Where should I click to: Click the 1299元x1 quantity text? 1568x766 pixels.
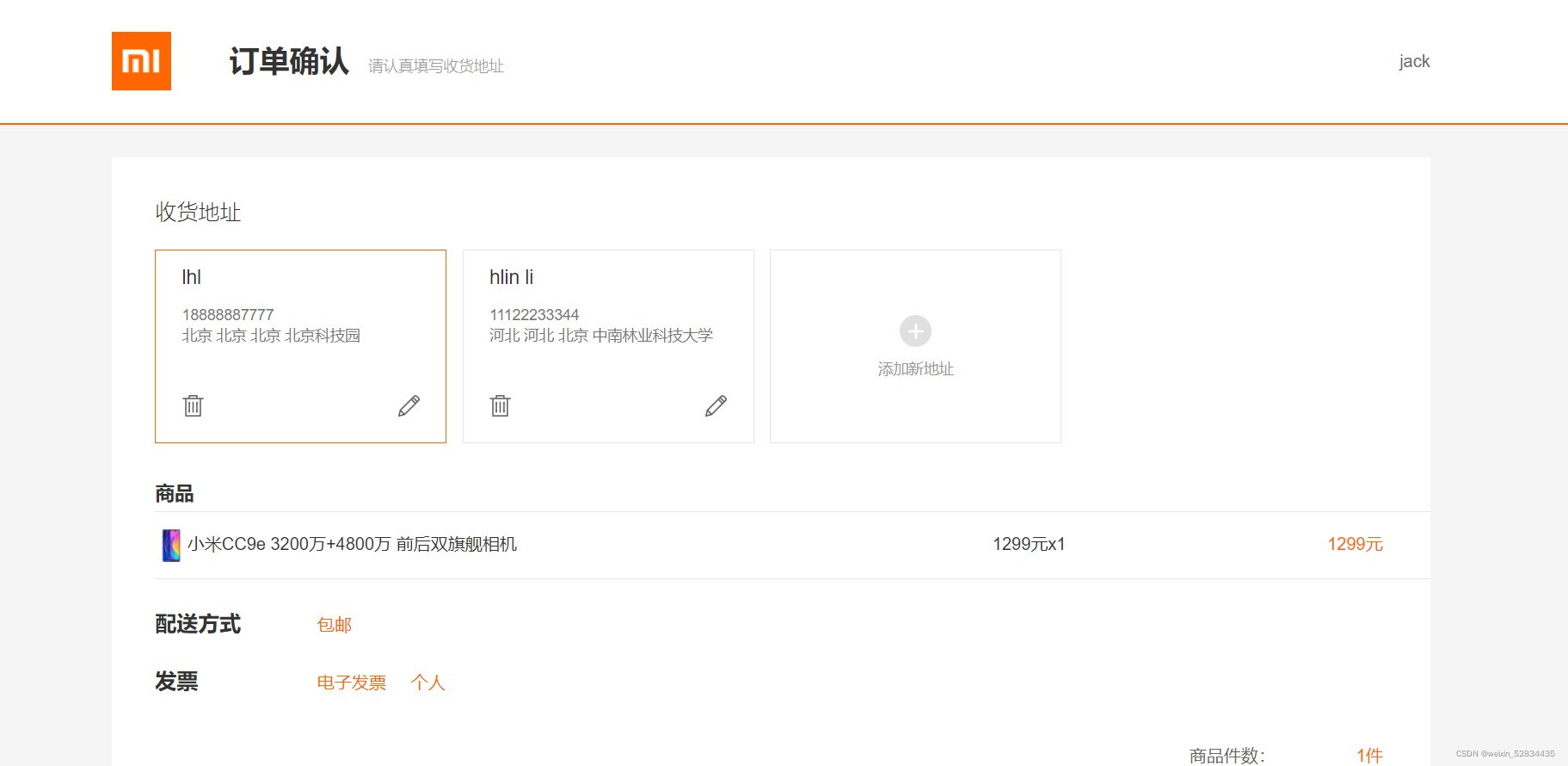tap(1029, 544)
